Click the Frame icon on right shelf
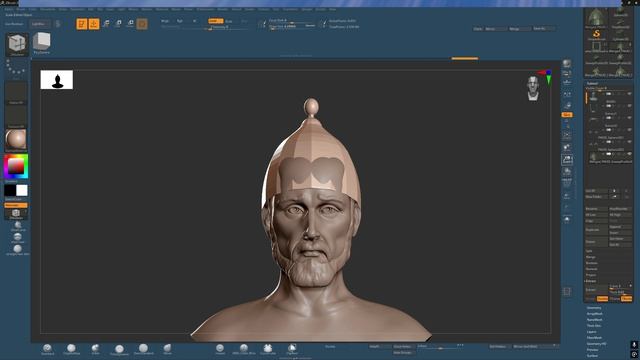640x360 pixels. (x=567, y=135)
